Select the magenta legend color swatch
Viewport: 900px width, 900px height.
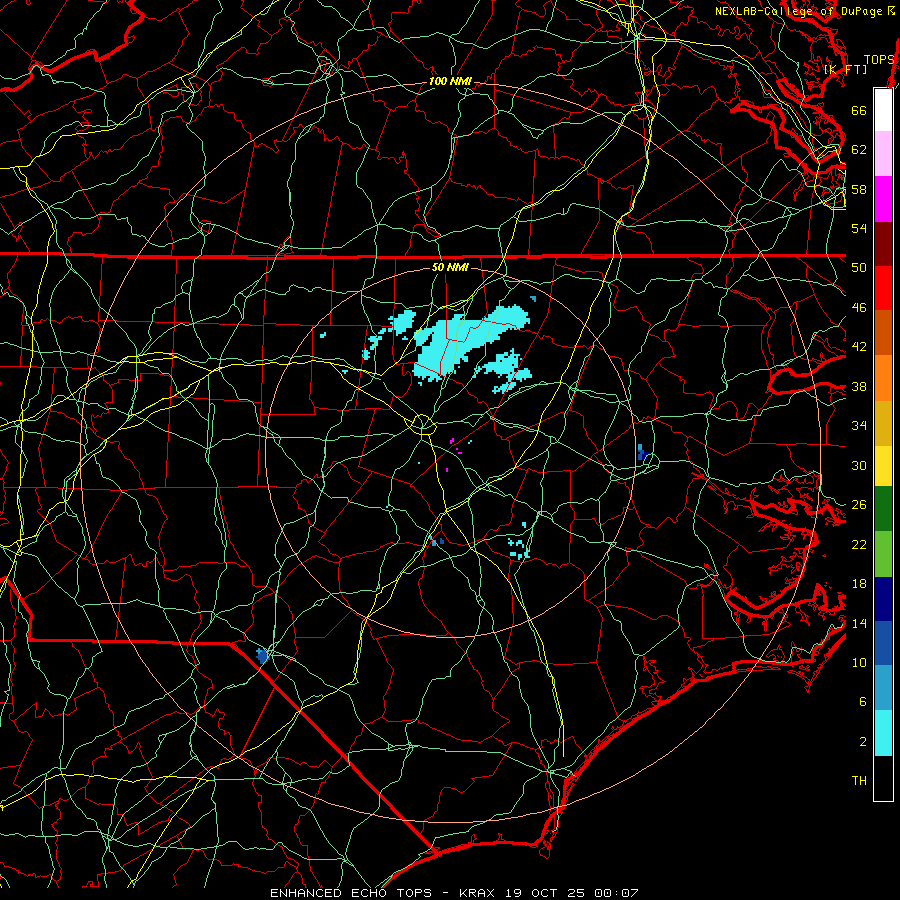tap(883, 199)
